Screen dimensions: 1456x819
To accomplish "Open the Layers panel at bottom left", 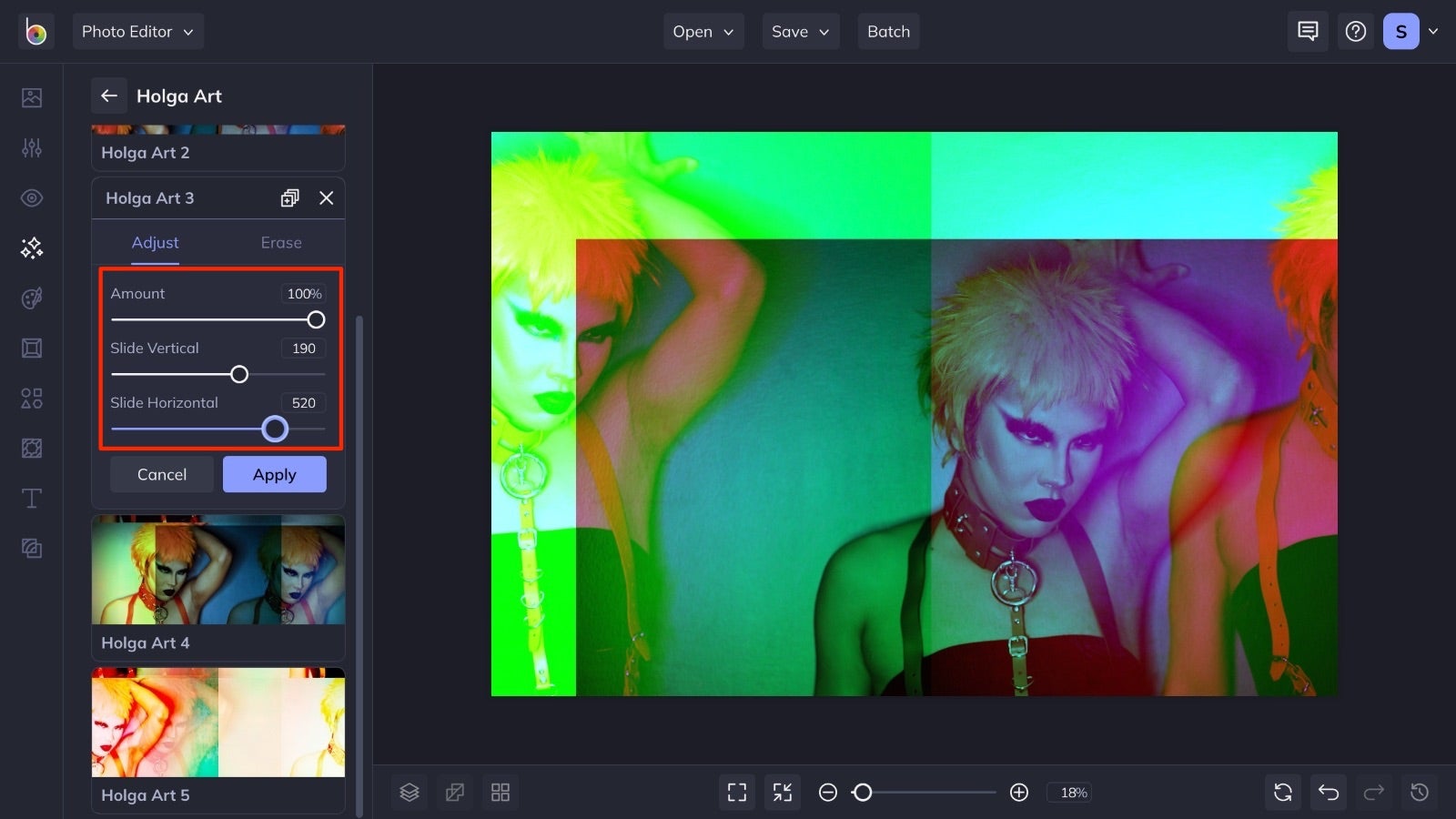I will pyautogui.click(x=409, y=792).
